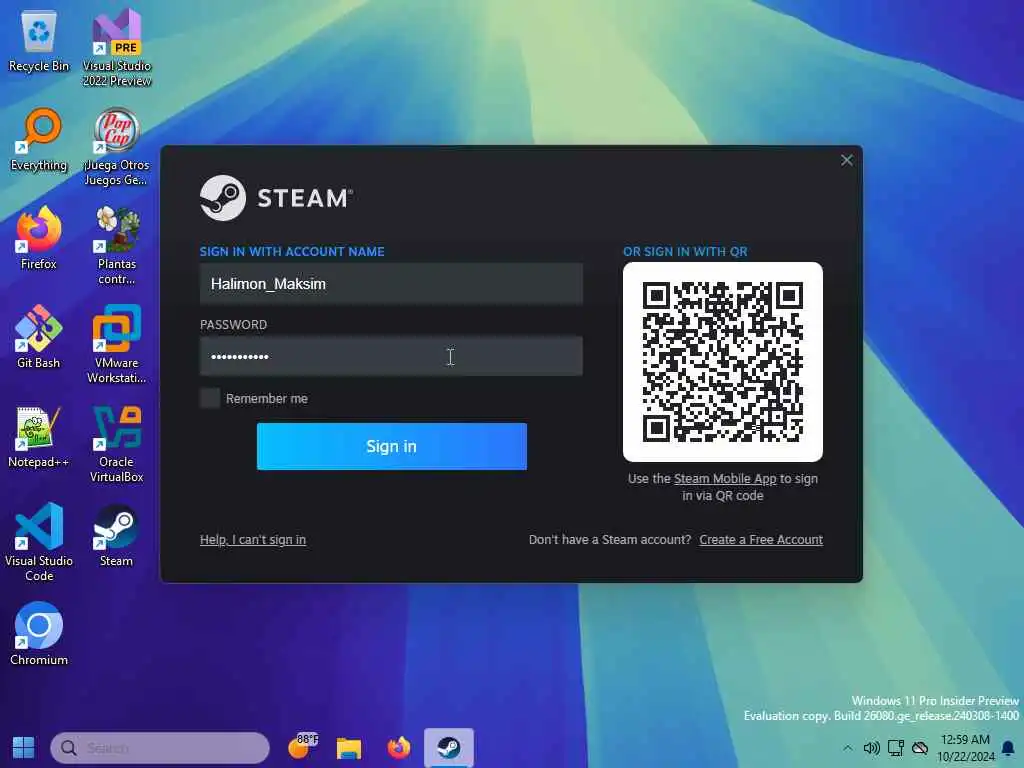Viewport: 1024px width, 768px height.
Task: Open the notification bell icon
Action: pos(1008,748)
